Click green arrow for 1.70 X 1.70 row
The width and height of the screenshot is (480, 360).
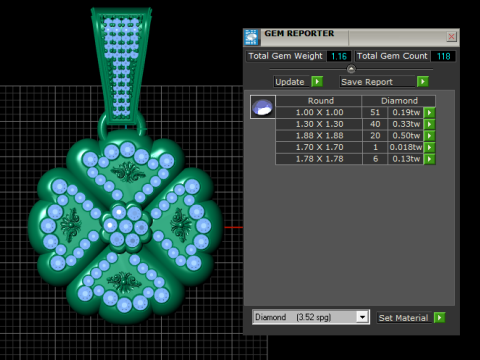[429, 147]
